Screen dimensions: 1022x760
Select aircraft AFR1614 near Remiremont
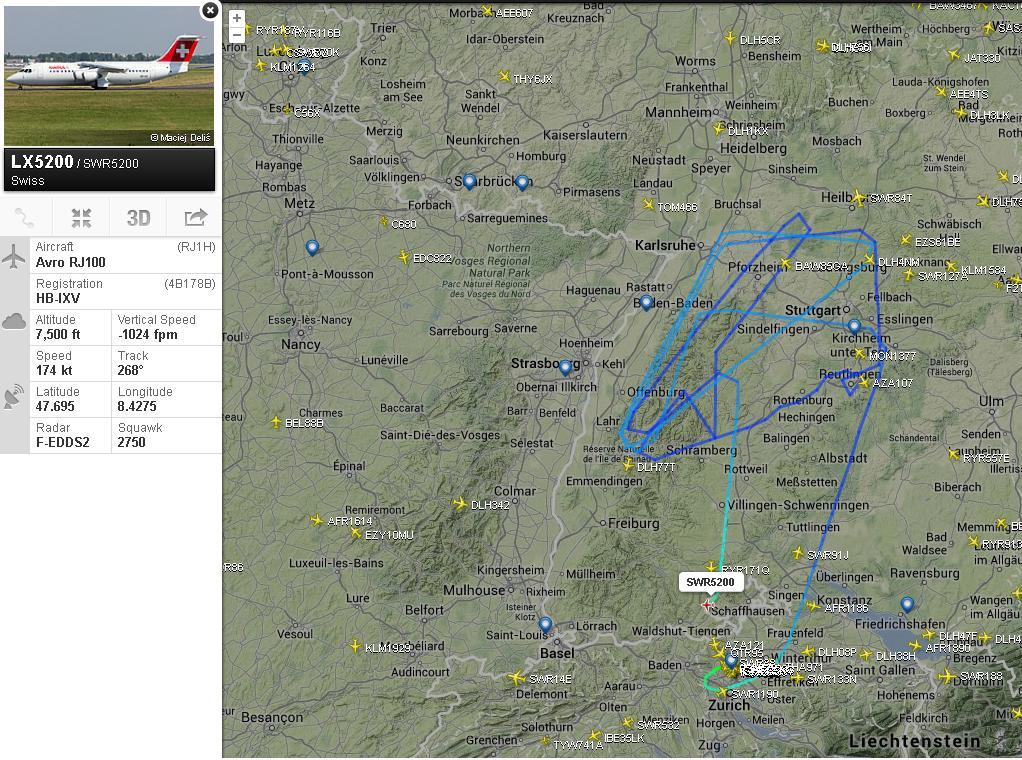pyautogui.click(x=317, y=520)
